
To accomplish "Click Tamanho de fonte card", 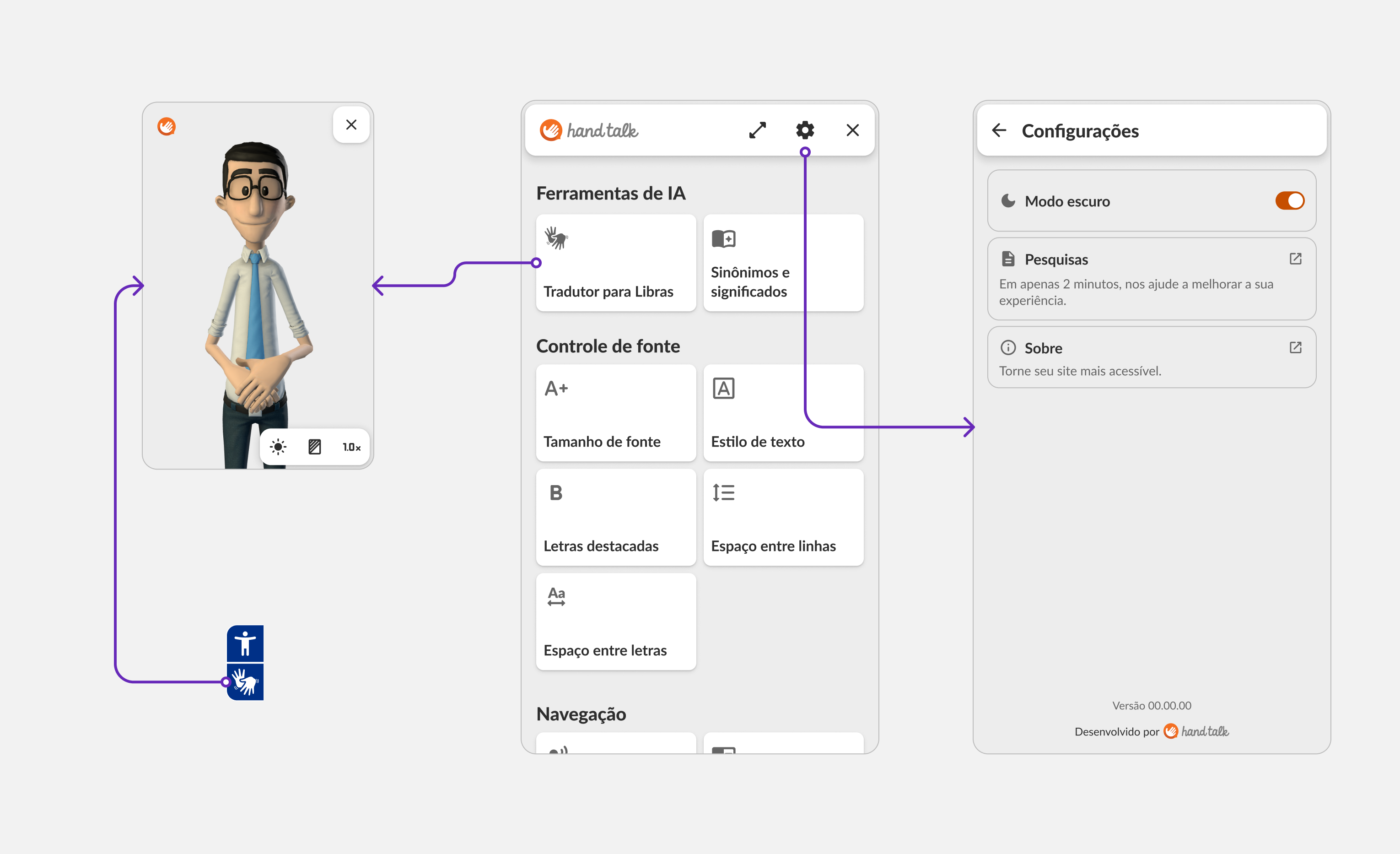I will coord(615,413).
